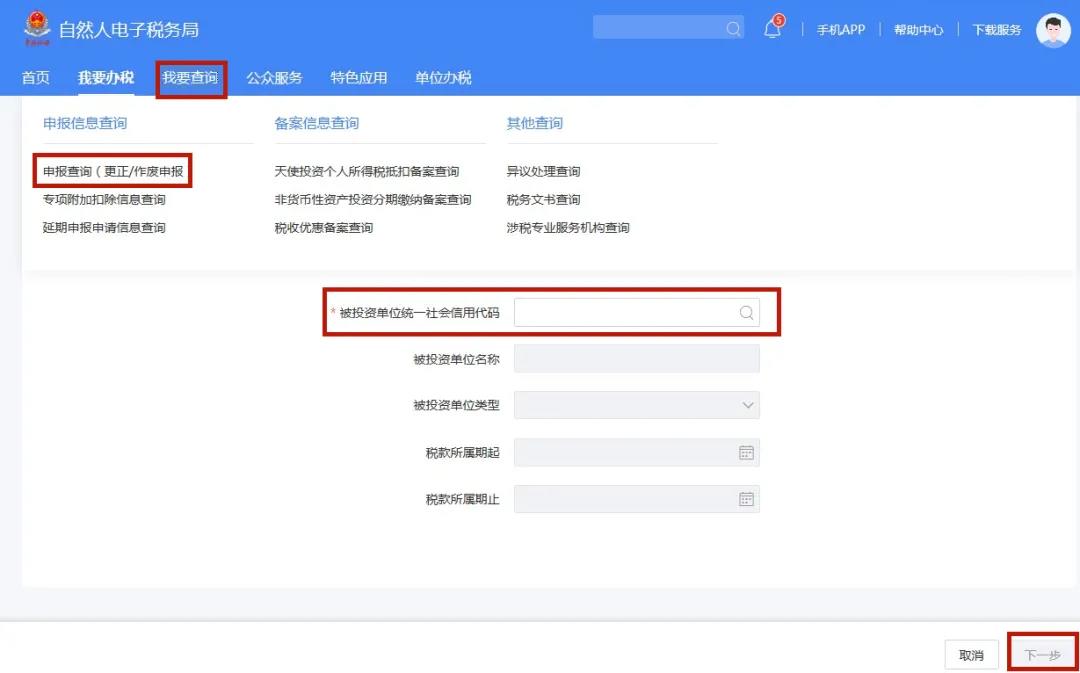
Task: Click the magnifier inside the credit code field
Action: point(745,313)
